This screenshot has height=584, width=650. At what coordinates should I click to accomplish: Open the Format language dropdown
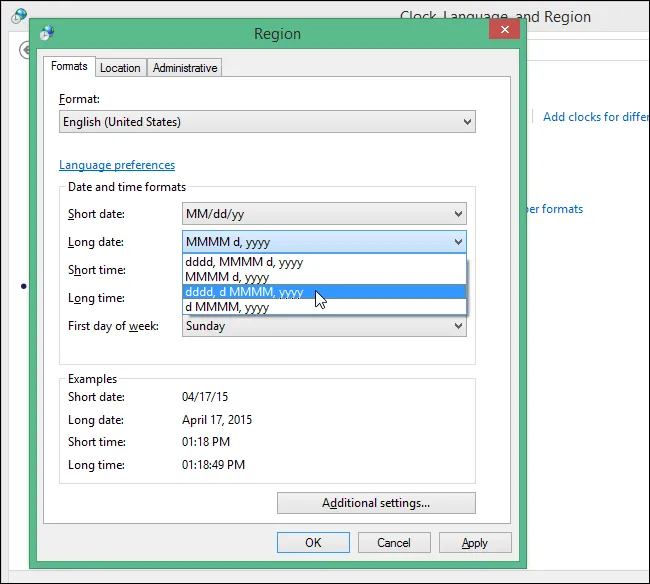click(x=267, y=122)
